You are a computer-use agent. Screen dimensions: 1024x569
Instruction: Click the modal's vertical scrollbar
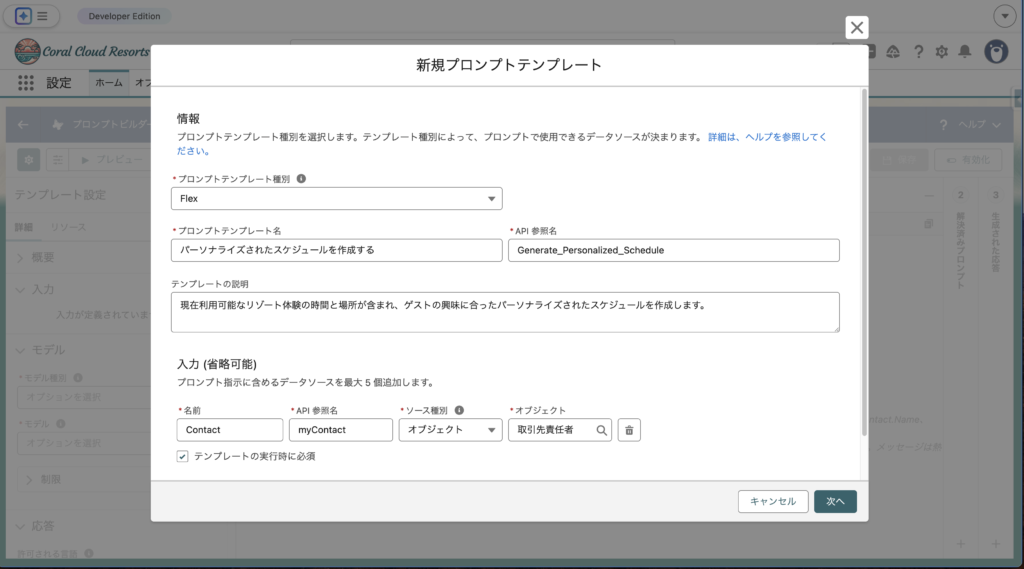tap(863, 260)
